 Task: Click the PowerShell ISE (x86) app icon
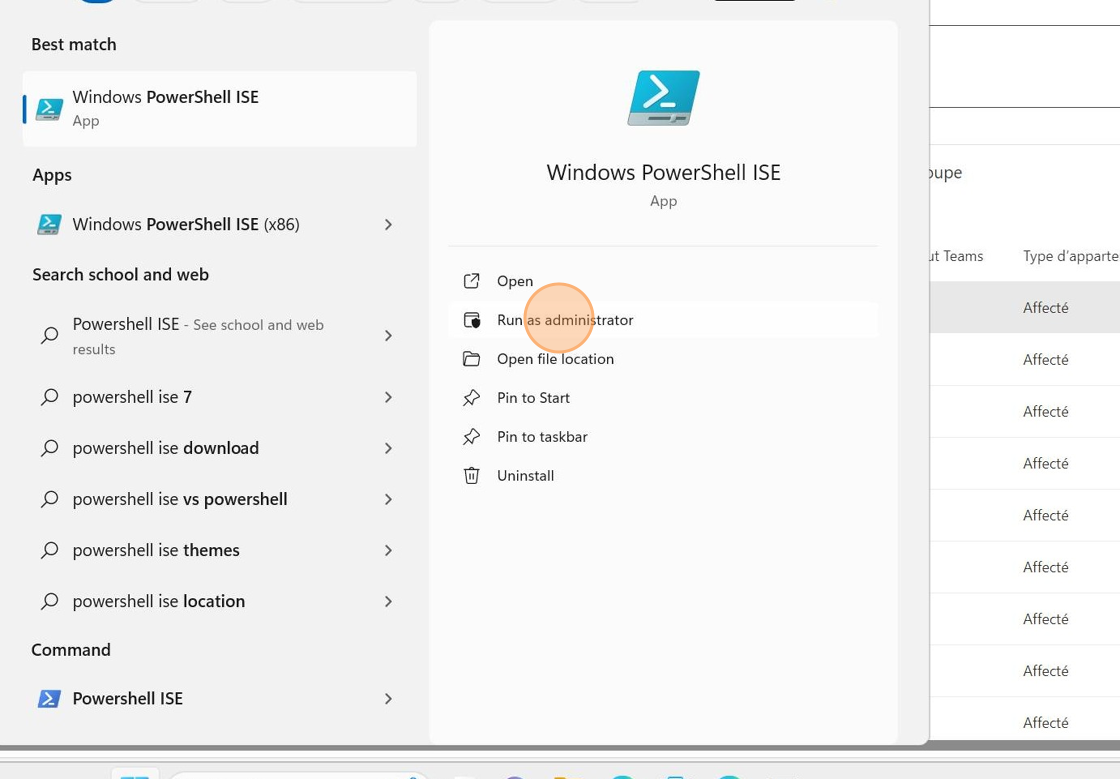point(49,224)
